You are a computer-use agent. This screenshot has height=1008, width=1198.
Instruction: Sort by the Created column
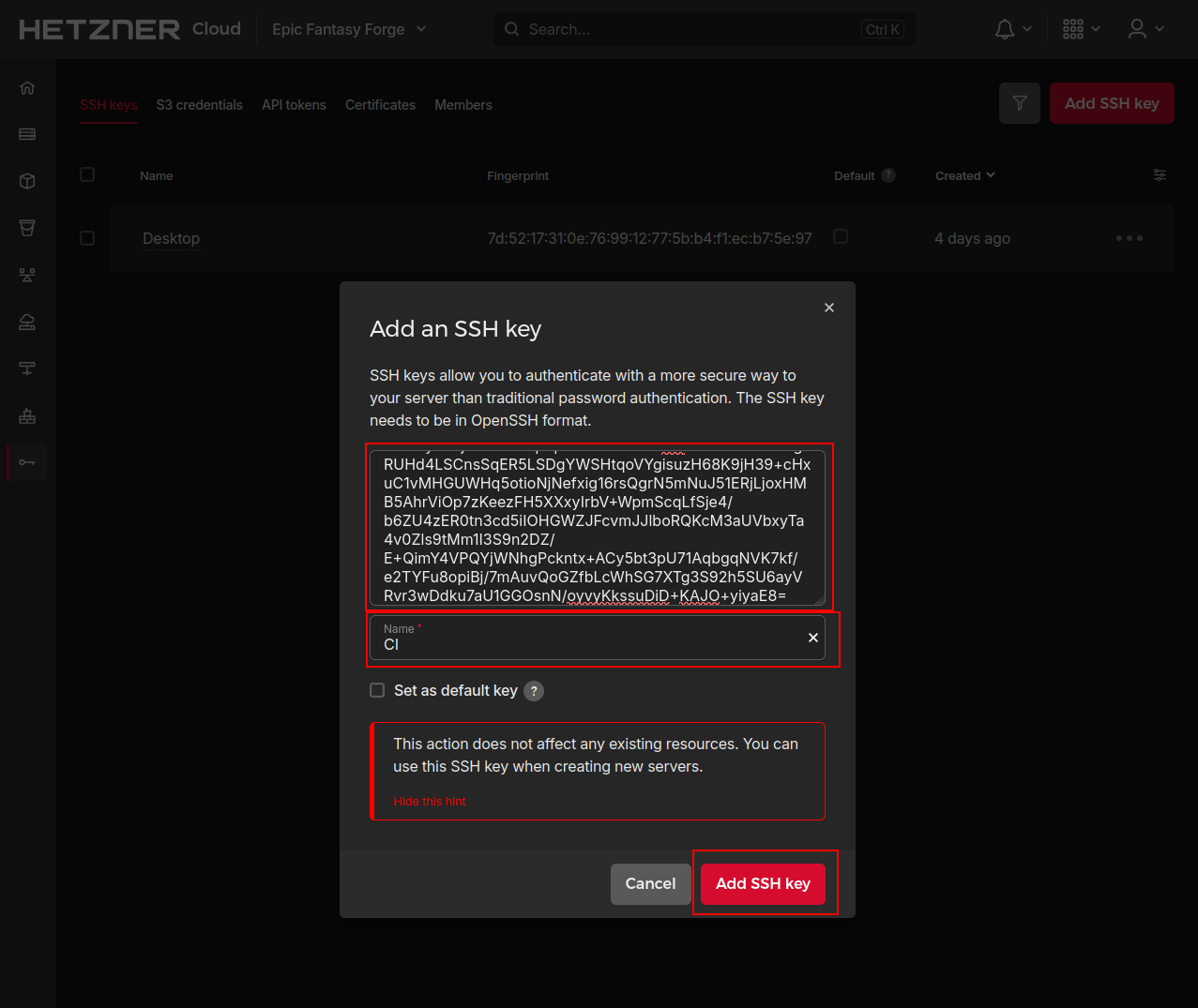coord(964,175)
